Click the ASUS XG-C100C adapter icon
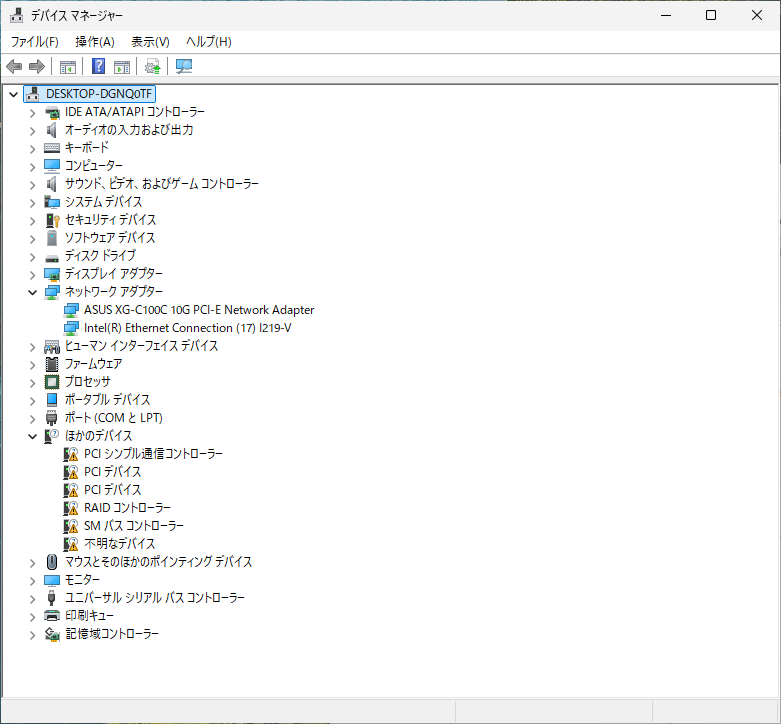The height and width of the screenshot is (724, 781). [x=71, y=310]
